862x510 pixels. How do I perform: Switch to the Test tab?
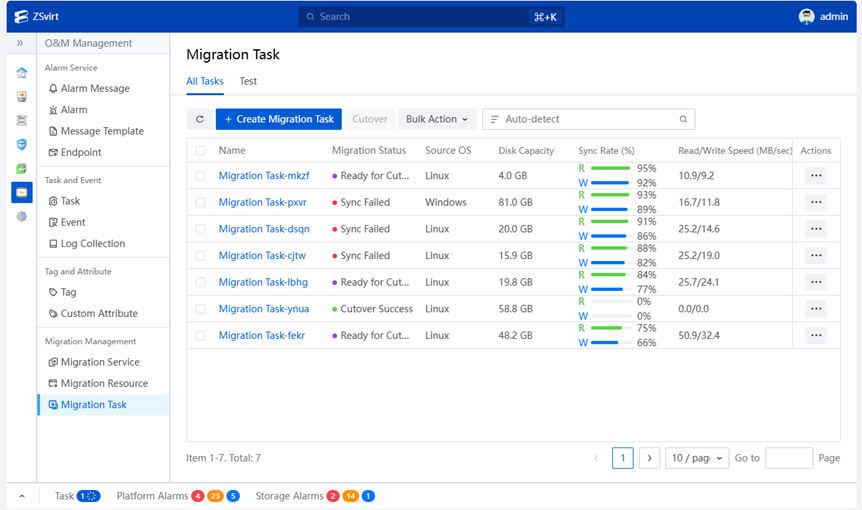point(248,81)
